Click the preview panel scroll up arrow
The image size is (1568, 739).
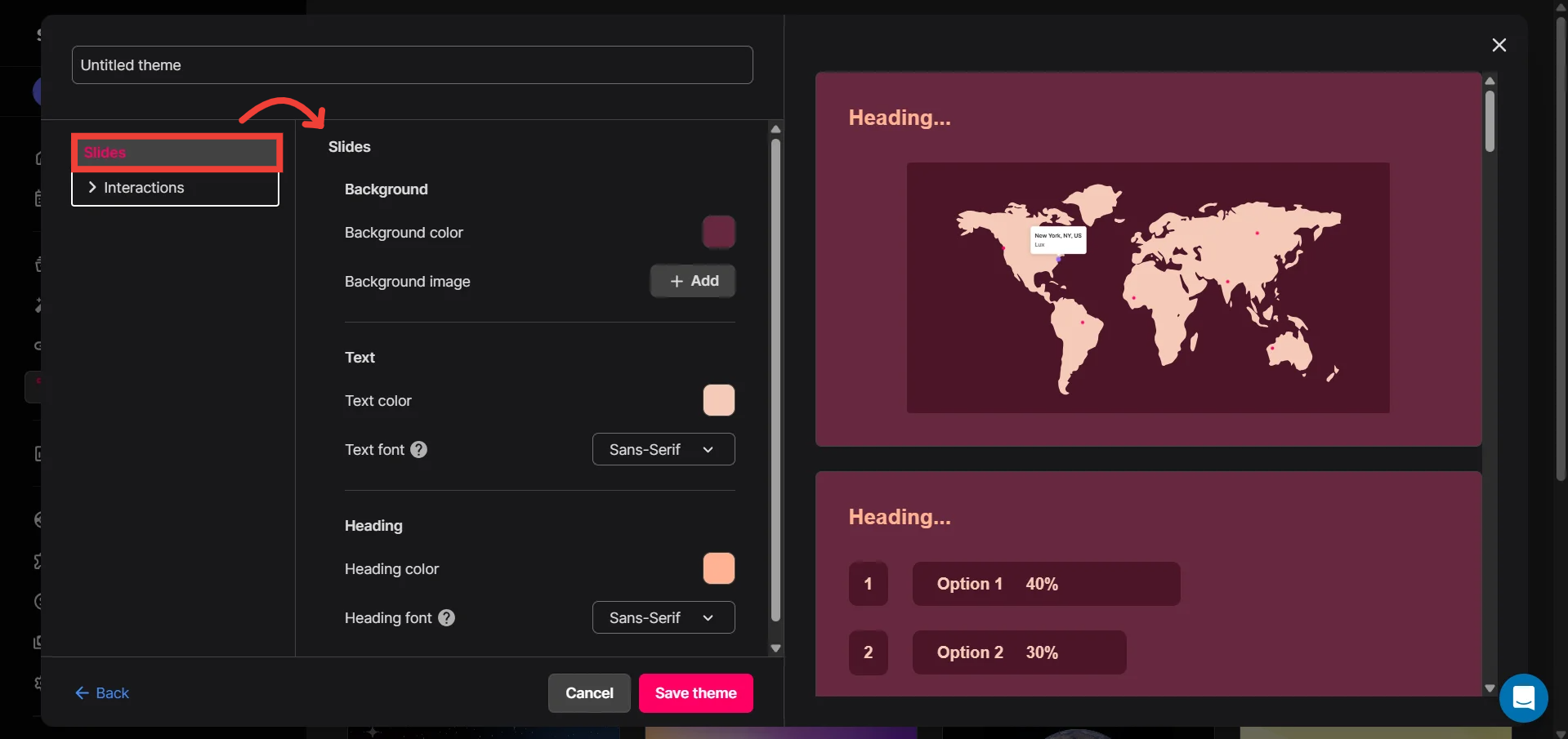pos(1490,81)
